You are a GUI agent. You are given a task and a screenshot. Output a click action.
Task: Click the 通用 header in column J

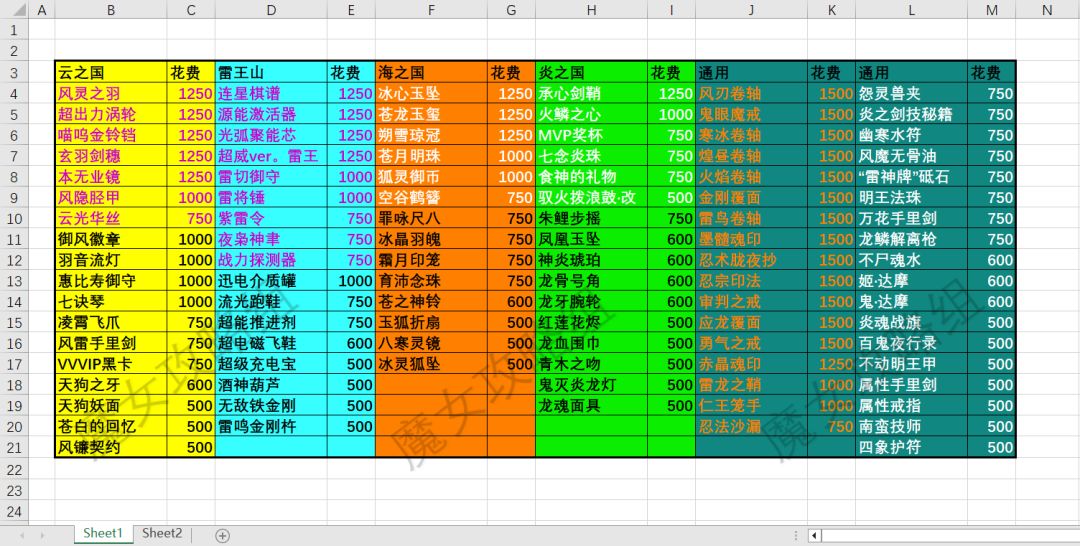[751, 72]
